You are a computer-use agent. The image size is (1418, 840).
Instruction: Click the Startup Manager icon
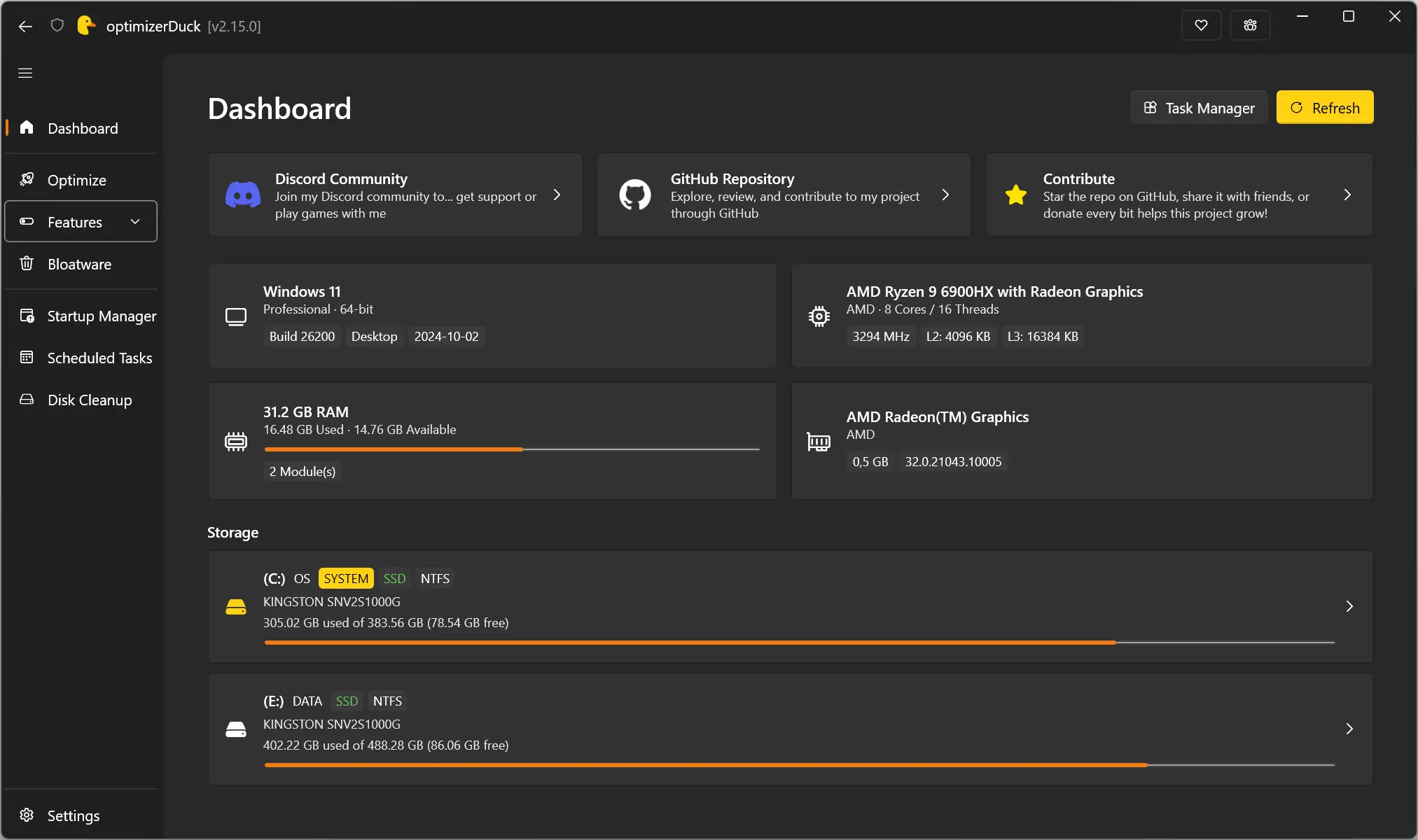pos(27,316)
